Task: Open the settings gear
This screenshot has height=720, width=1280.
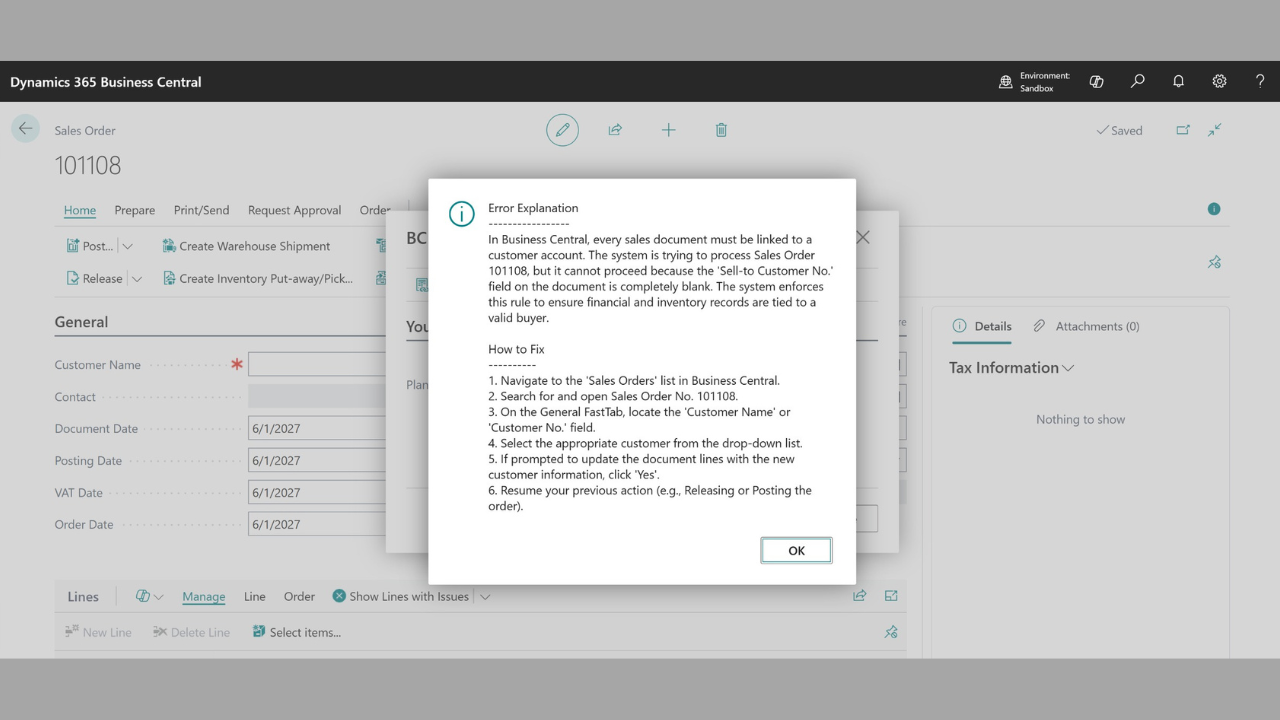Action: click(x=1220, y=82)
